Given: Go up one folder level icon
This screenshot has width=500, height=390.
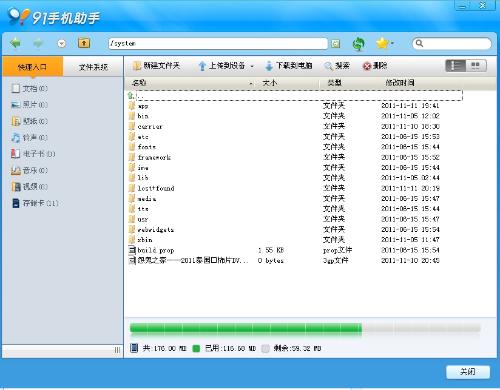Looking at the screenshot, I should pos(84,43).
